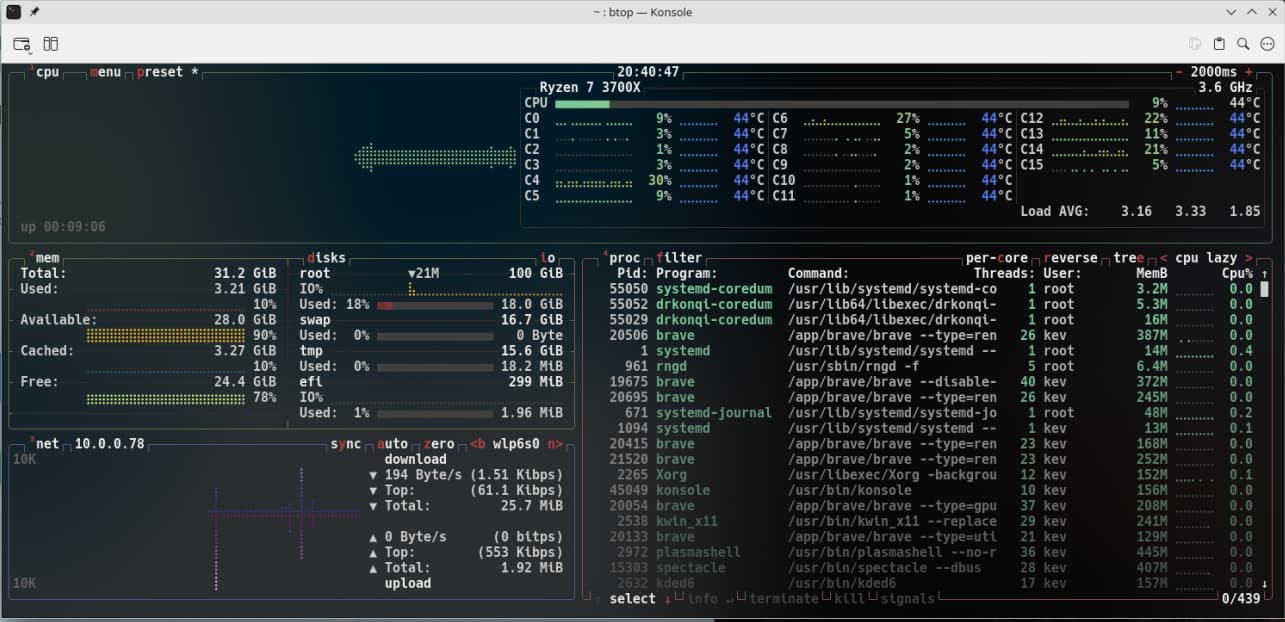Open the Konsole hamburger menu
Screen dimensions: 1285x622
click(1267, 44)
